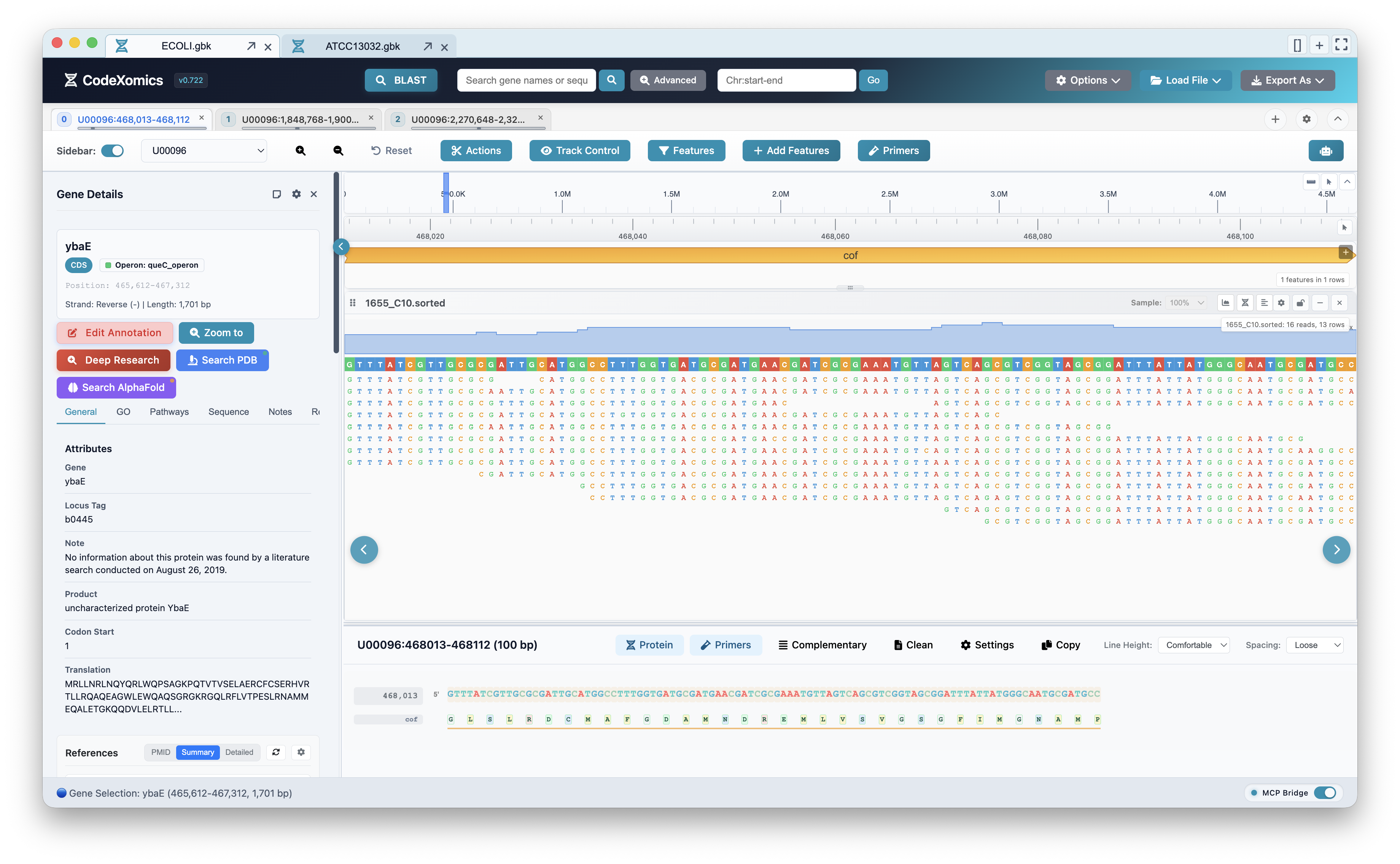Viewport: 1400px width, 864px height.
Task: Click the cof gene feature bar
Action: tap(850, 256)
